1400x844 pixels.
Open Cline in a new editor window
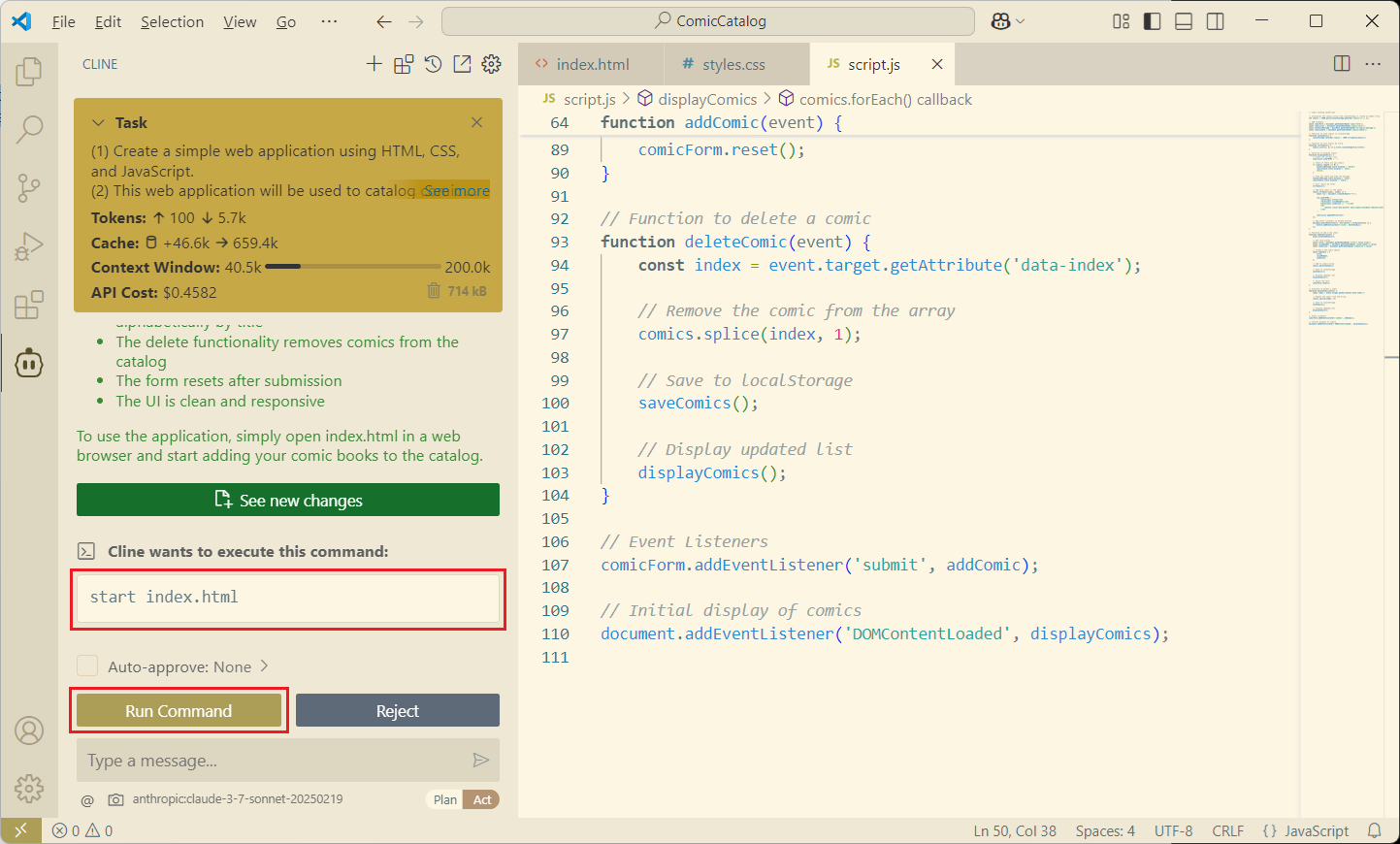pos(462,63)
